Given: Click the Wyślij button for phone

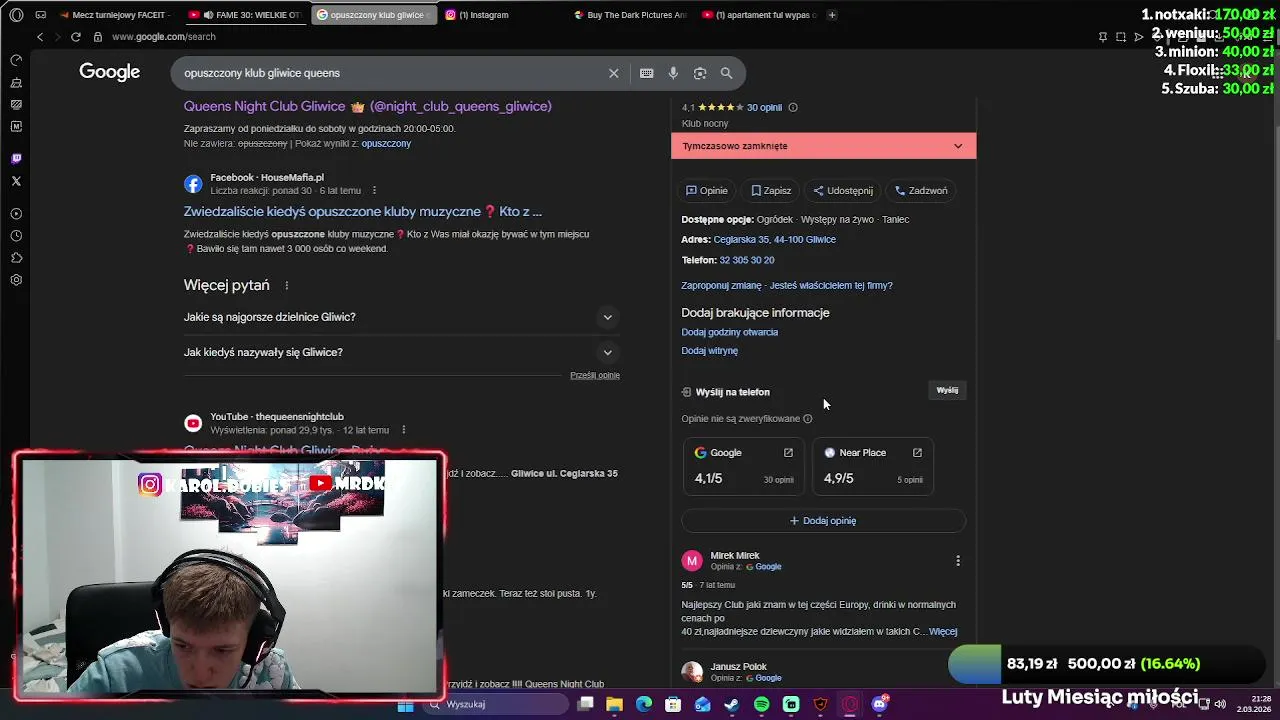Looking at the screenshot, I should [x=947, y=390].
